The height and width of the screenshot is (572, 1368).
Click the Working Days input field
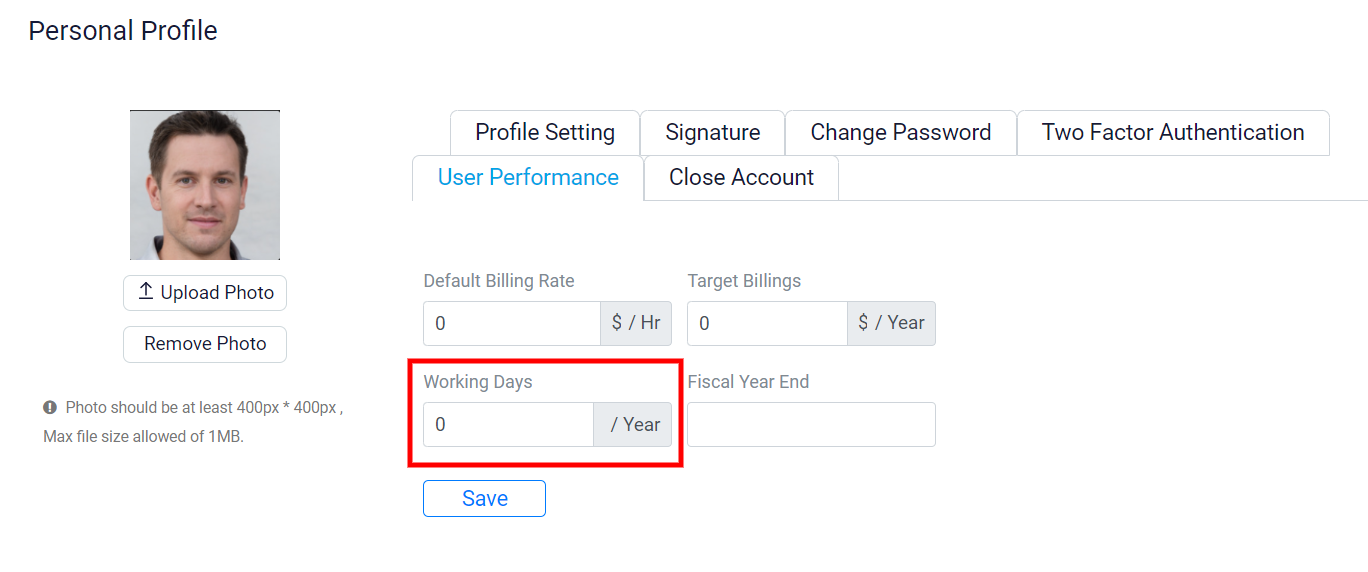click(509, 424)
